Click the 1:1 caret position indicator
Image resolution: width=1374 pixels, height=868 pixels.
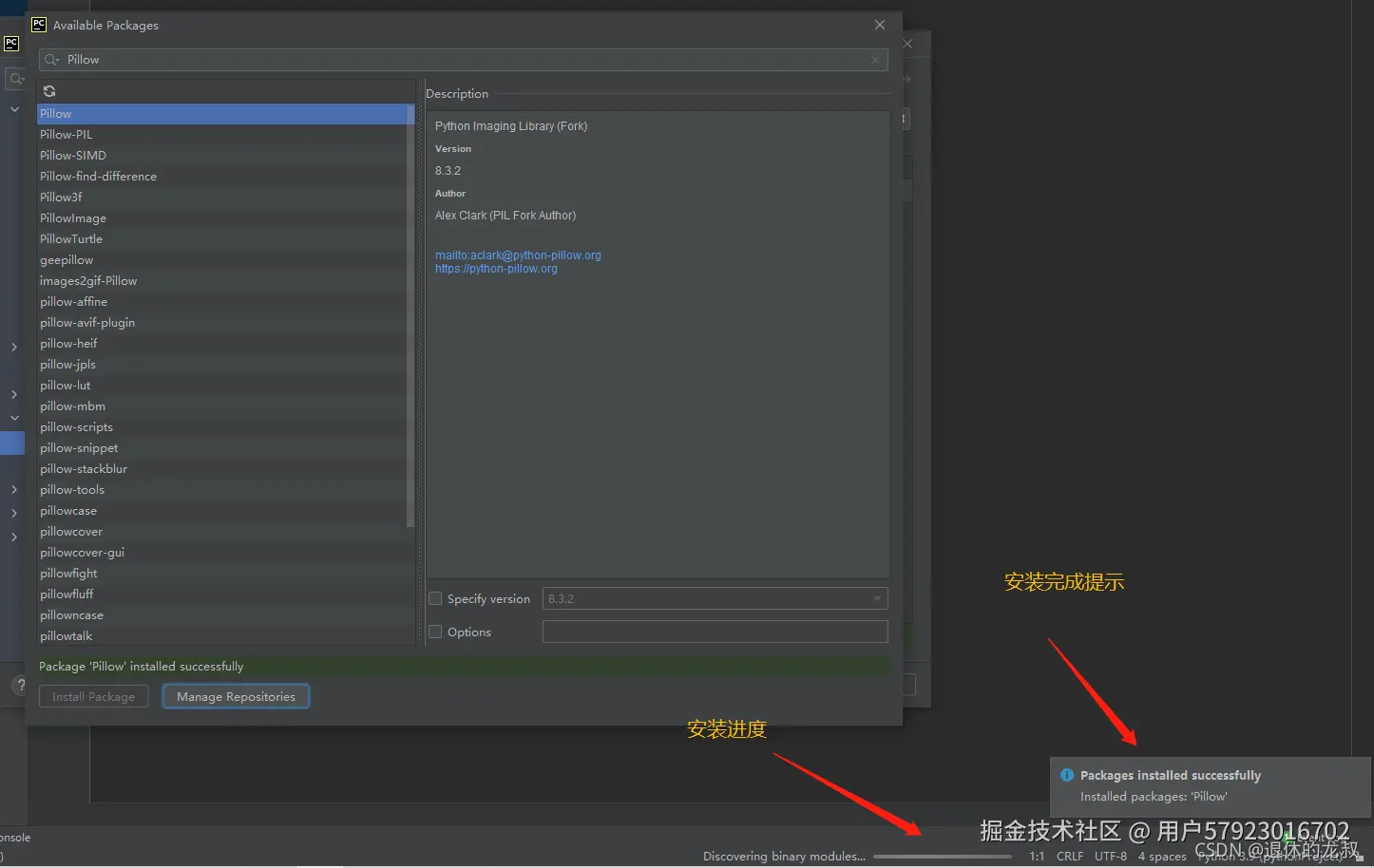(1037, 857)
